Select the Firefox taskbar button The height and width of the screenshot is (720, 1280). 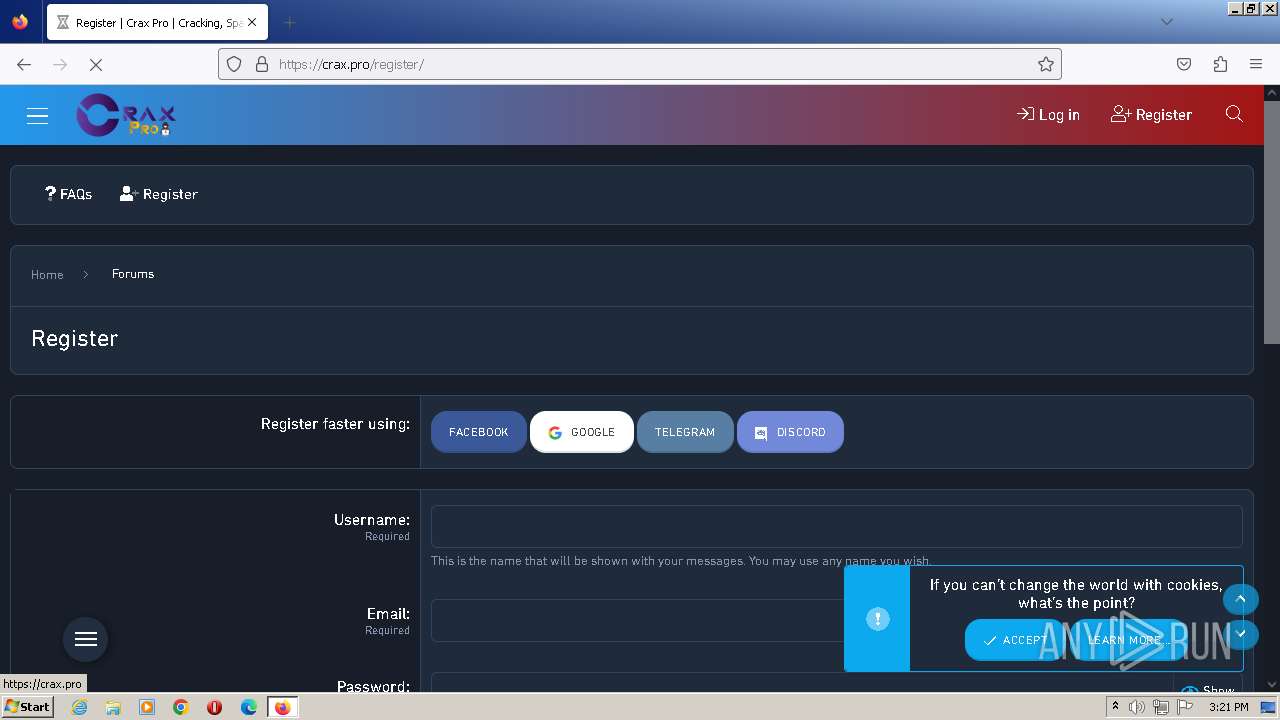282,707
